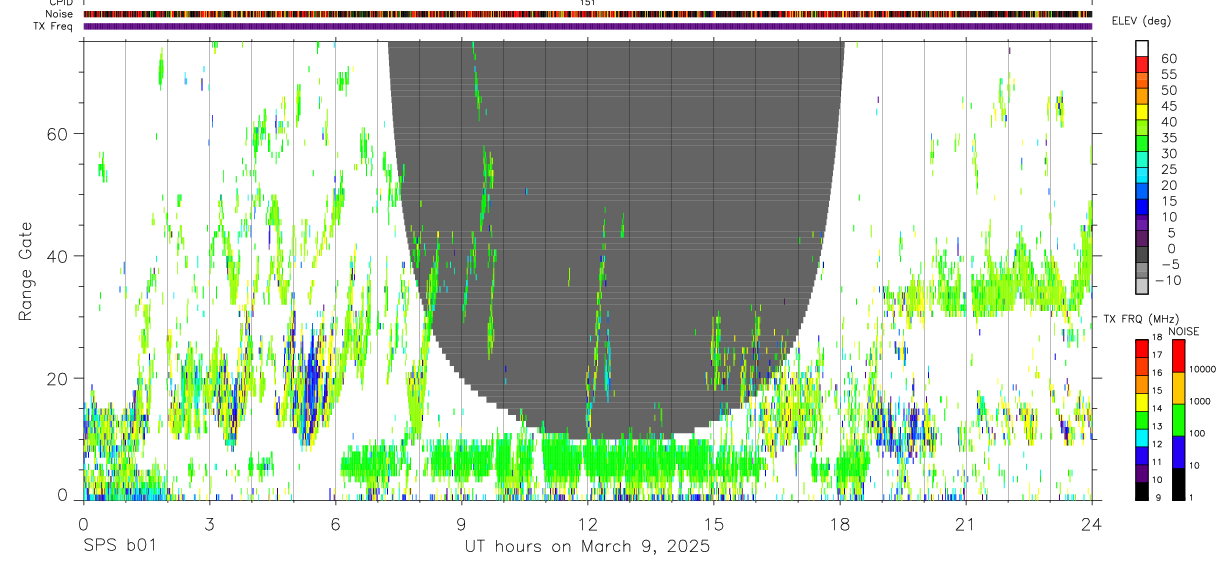Click the black bottom segment of NOISE bar
This screenshot has height=567, width=1228.
(x=1178, y=484)
